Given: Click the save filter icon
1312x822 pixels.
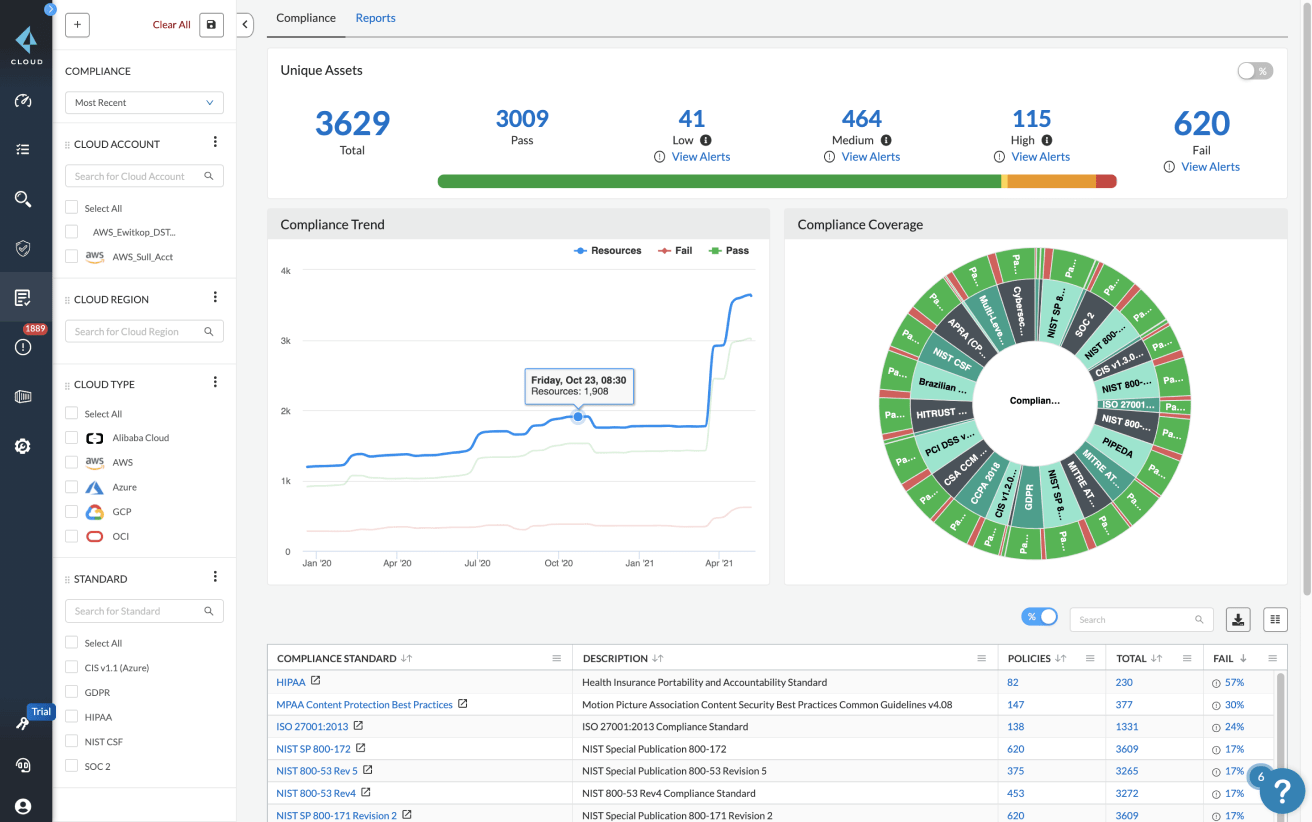Looking at the screenshot, I should [211, 25].
